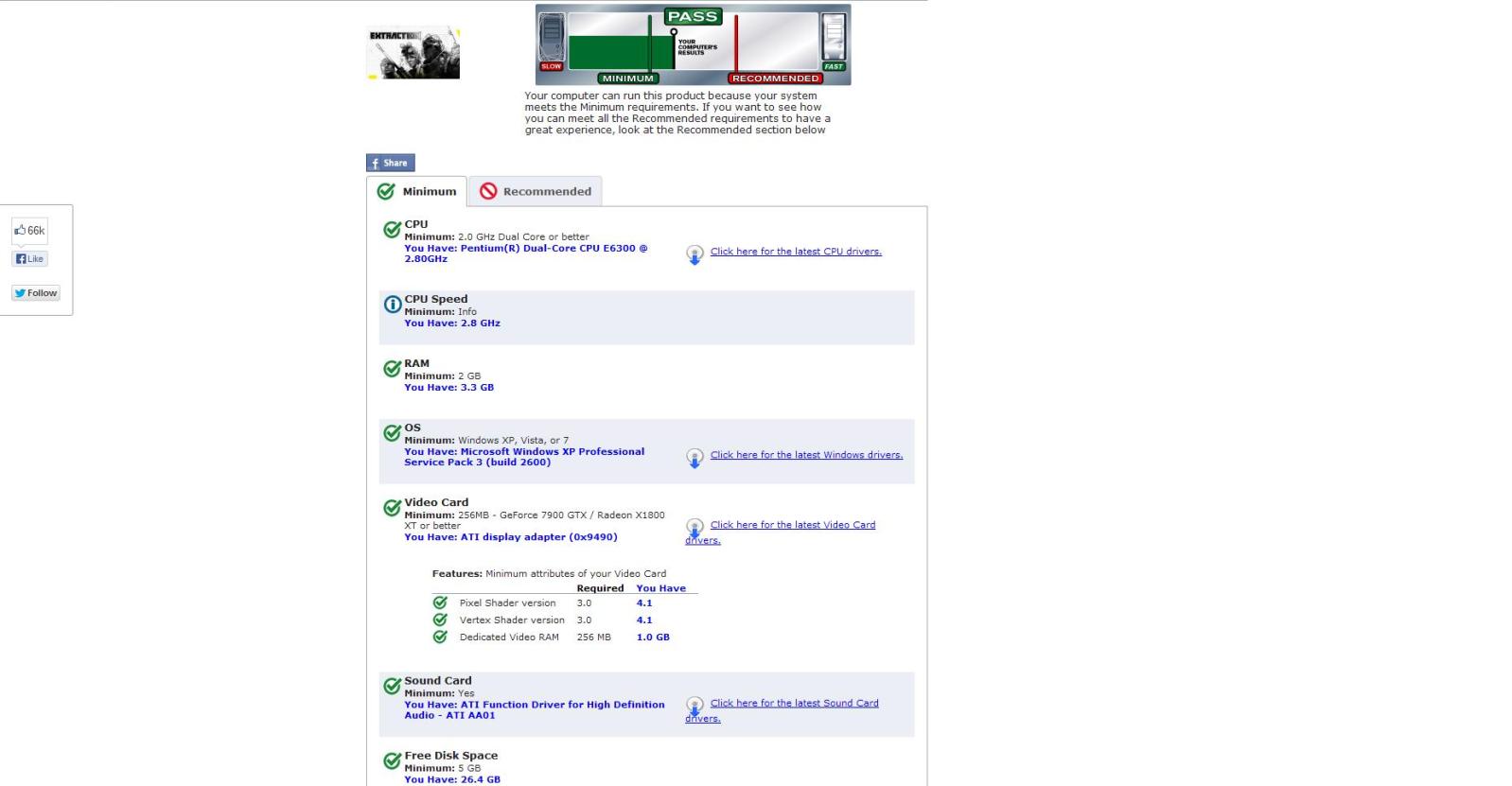
Task: Click the download icon next to CPU drivers link
Action: coord(694,254)
